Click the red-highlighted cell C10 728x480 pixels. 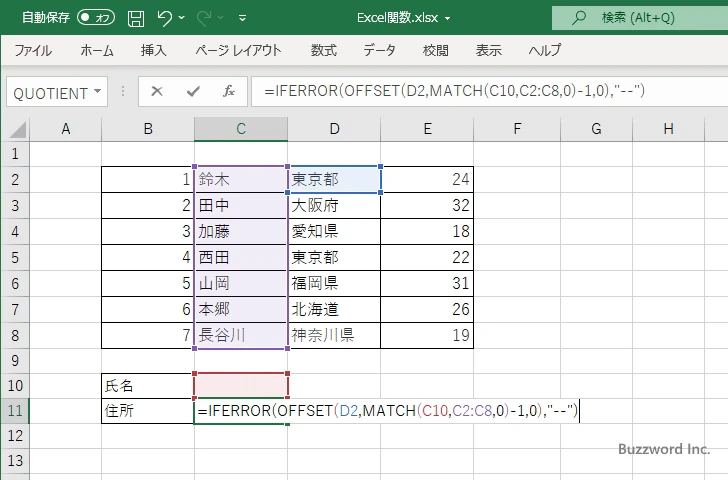(x=241, y=385)
